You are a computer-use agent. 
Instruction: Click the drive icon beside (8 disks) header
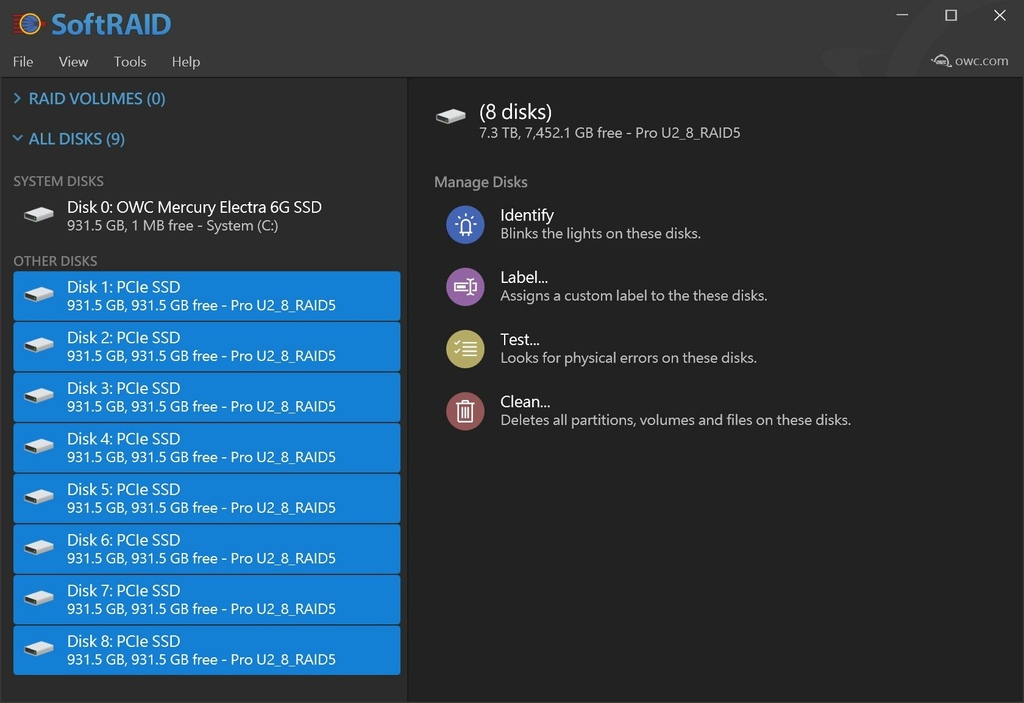pos(451,117)
